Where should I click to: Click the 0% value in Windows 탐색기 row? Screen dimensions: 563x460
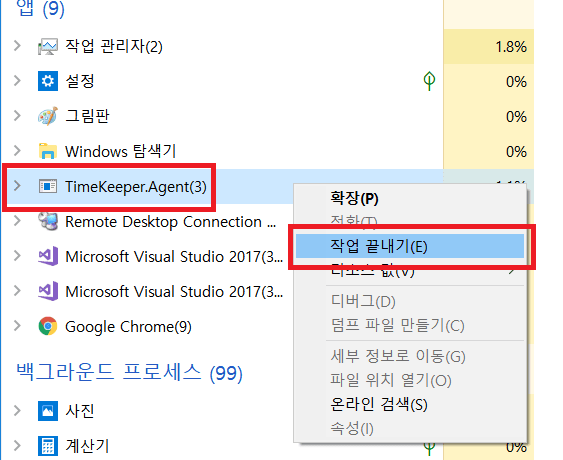(516, 151)
